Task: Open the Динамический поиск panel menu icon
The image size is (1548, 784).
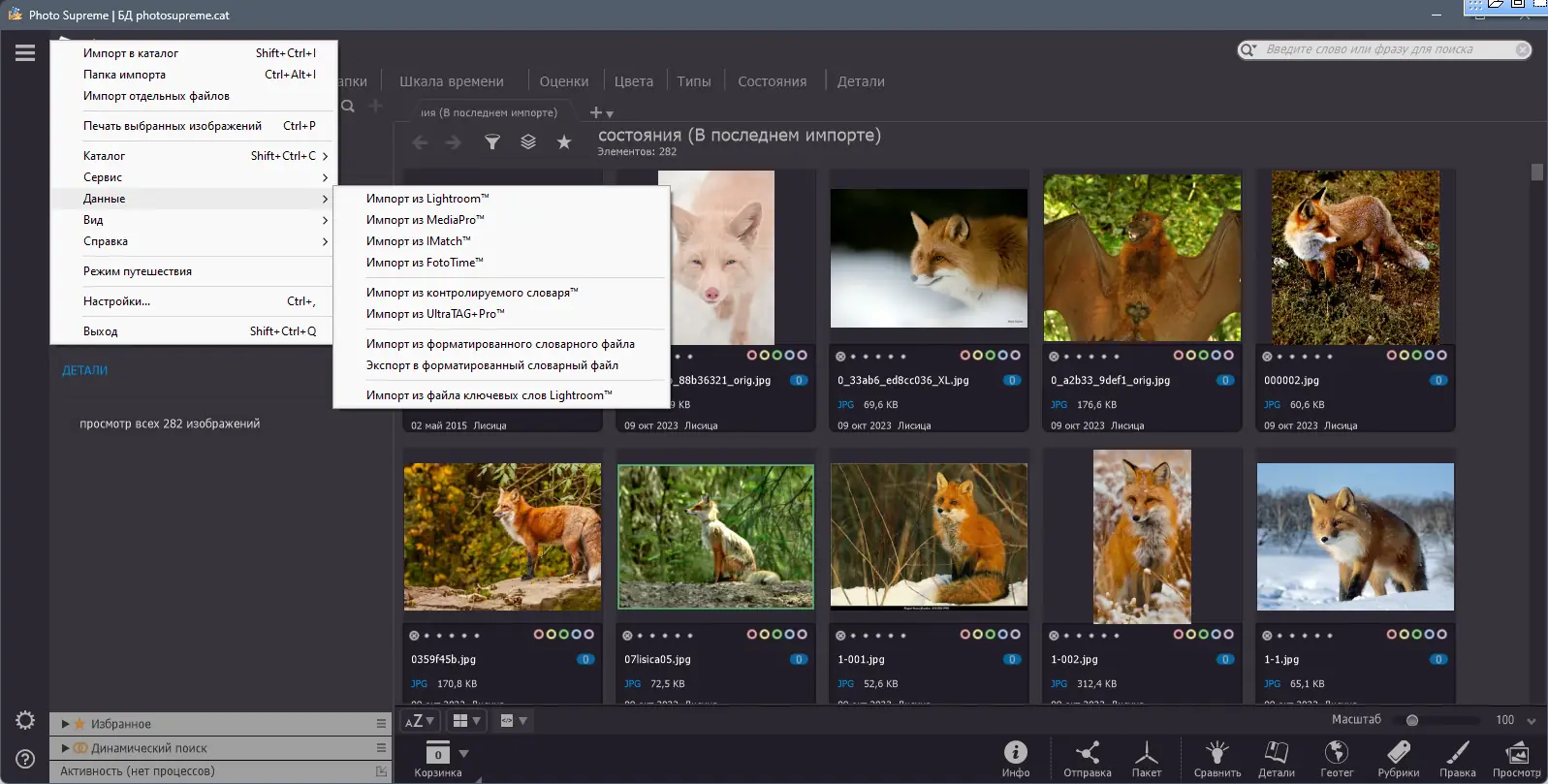Action: (x=382, y=748)
